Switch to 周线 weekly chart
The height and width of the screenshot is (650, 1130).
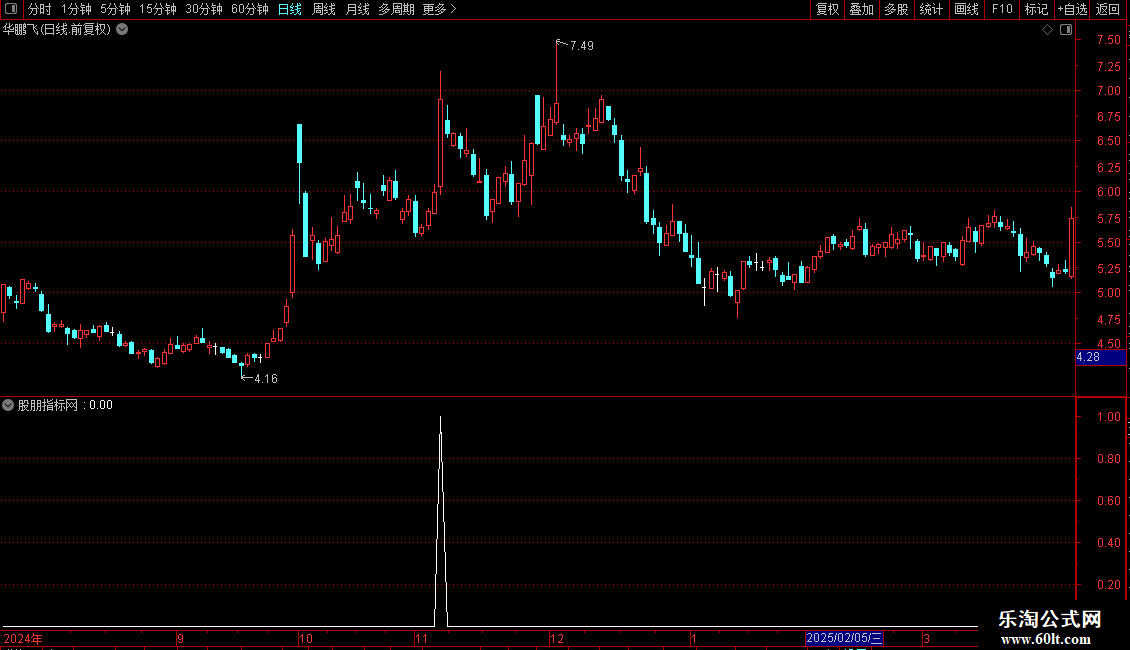(324, 9)
